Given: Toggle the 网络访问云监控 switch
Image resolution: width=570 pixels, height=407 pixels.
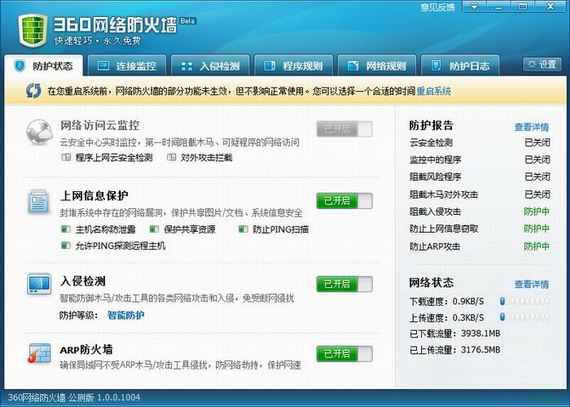Looking at the screenshot, I should click(x=344, y=129).
